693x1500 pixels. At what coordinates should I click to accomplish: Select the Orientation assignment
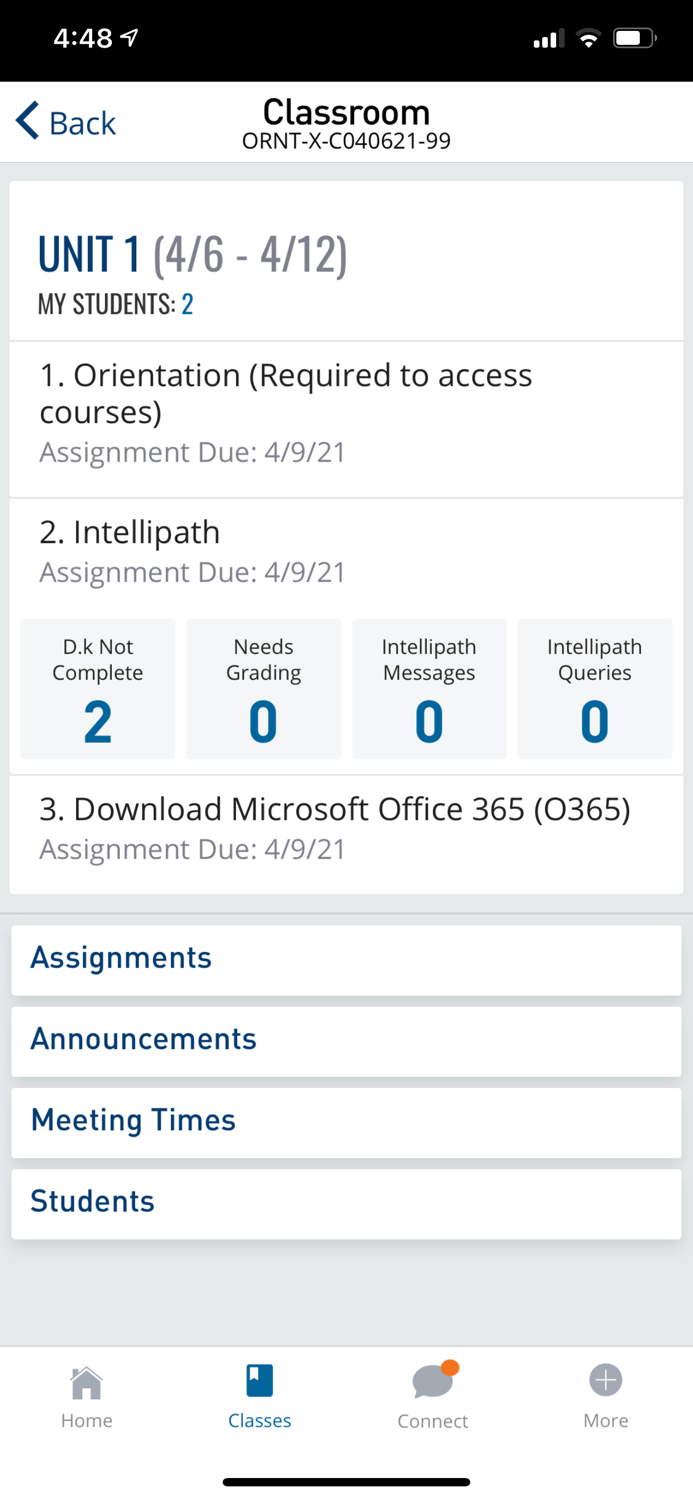coord(346,410)
